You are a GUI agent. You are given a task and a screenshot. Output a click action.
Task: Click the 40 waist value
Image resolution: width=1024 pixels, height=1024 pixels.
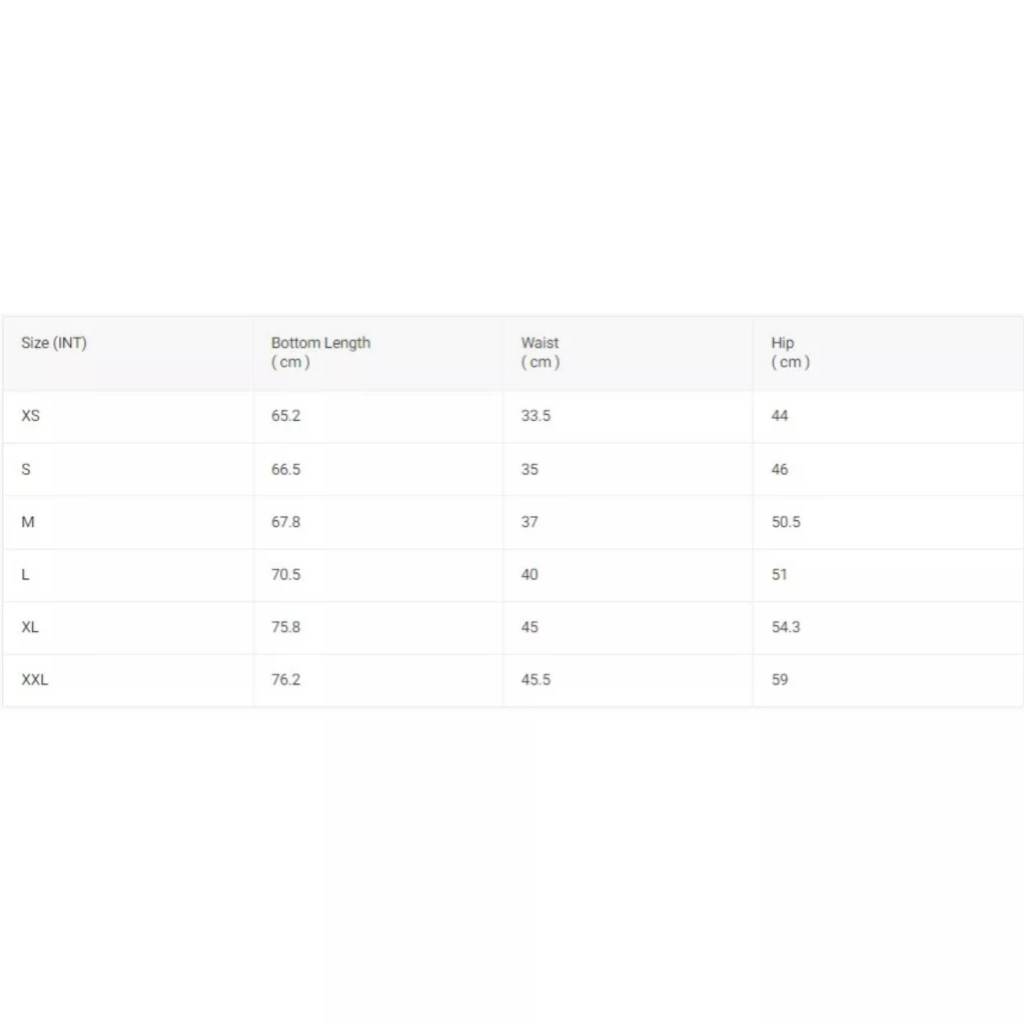(530, 575)
